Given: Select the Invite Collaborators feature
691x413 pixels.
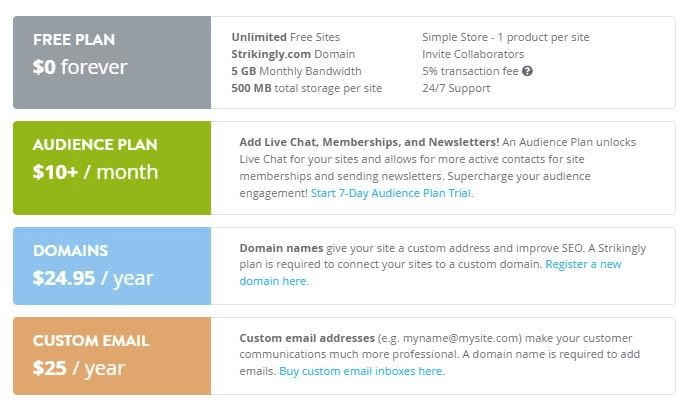Looking at the screenshot, I should [x=472, y=54].
